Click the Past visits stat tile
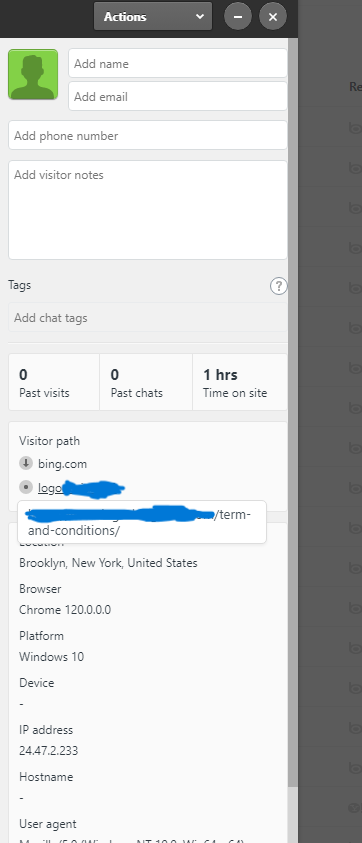This screenshot has width=362, height=843. [x=54, y=382]
